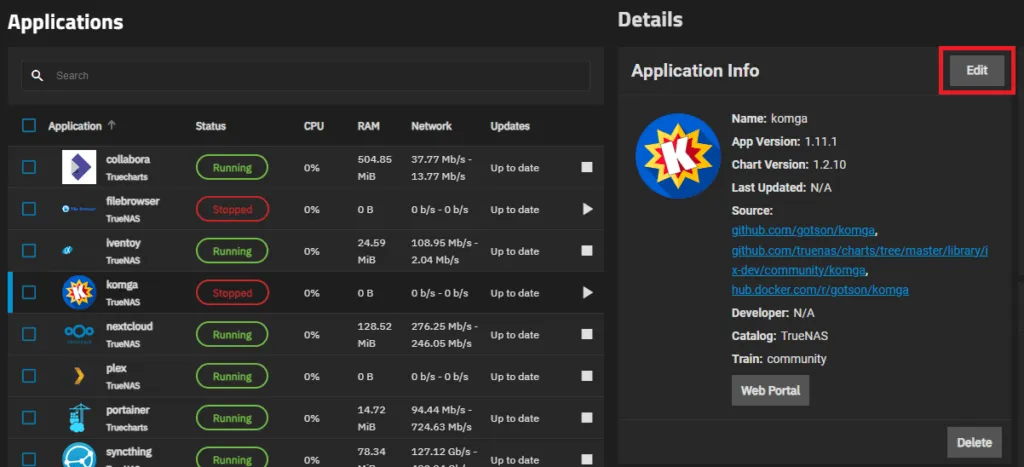Click the syncthing app icon
The image size is (1024, 467).
[78, 455]
